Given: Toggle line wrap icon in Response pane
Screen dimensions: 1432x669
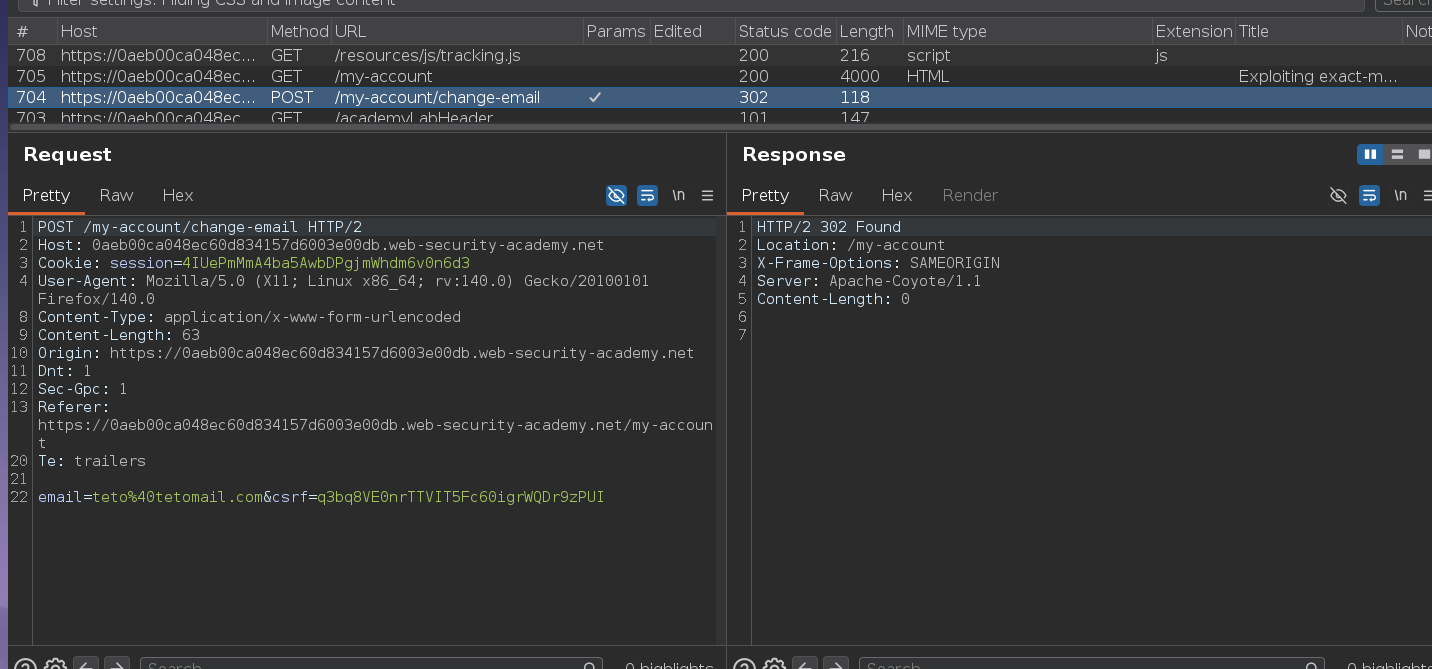Looking at the screenshot, I should 1369,195.
